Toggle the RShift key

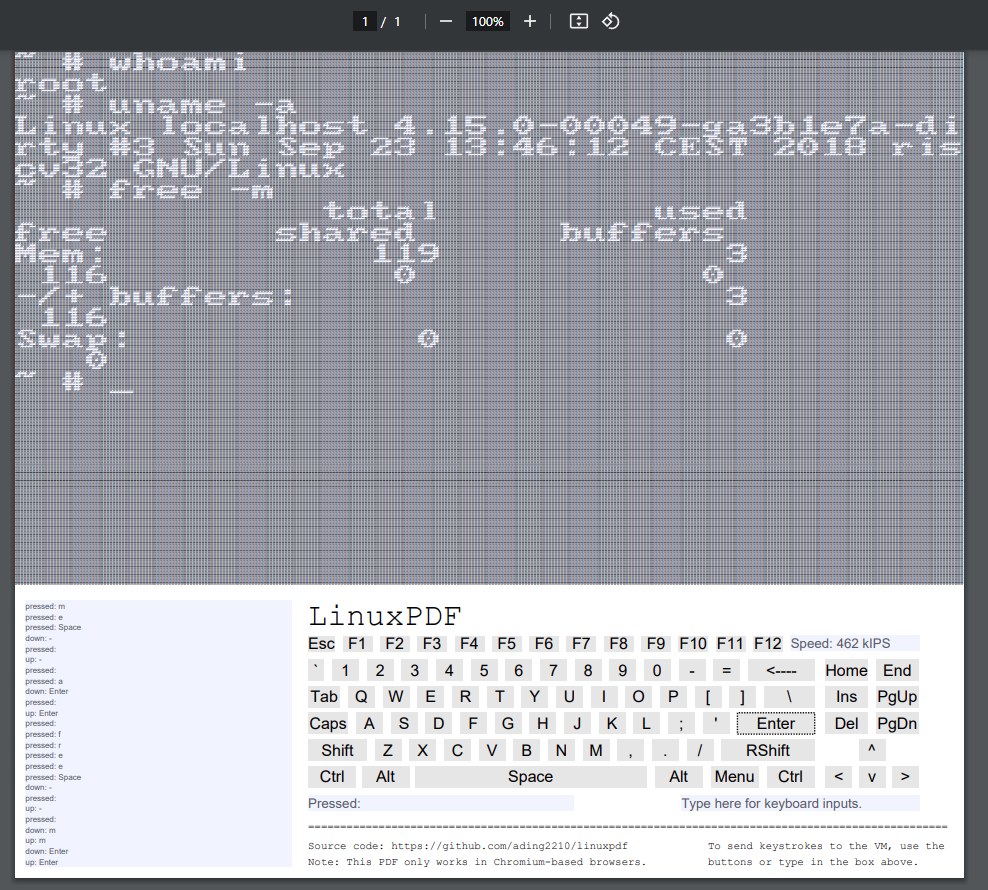(x=767, y=750)
